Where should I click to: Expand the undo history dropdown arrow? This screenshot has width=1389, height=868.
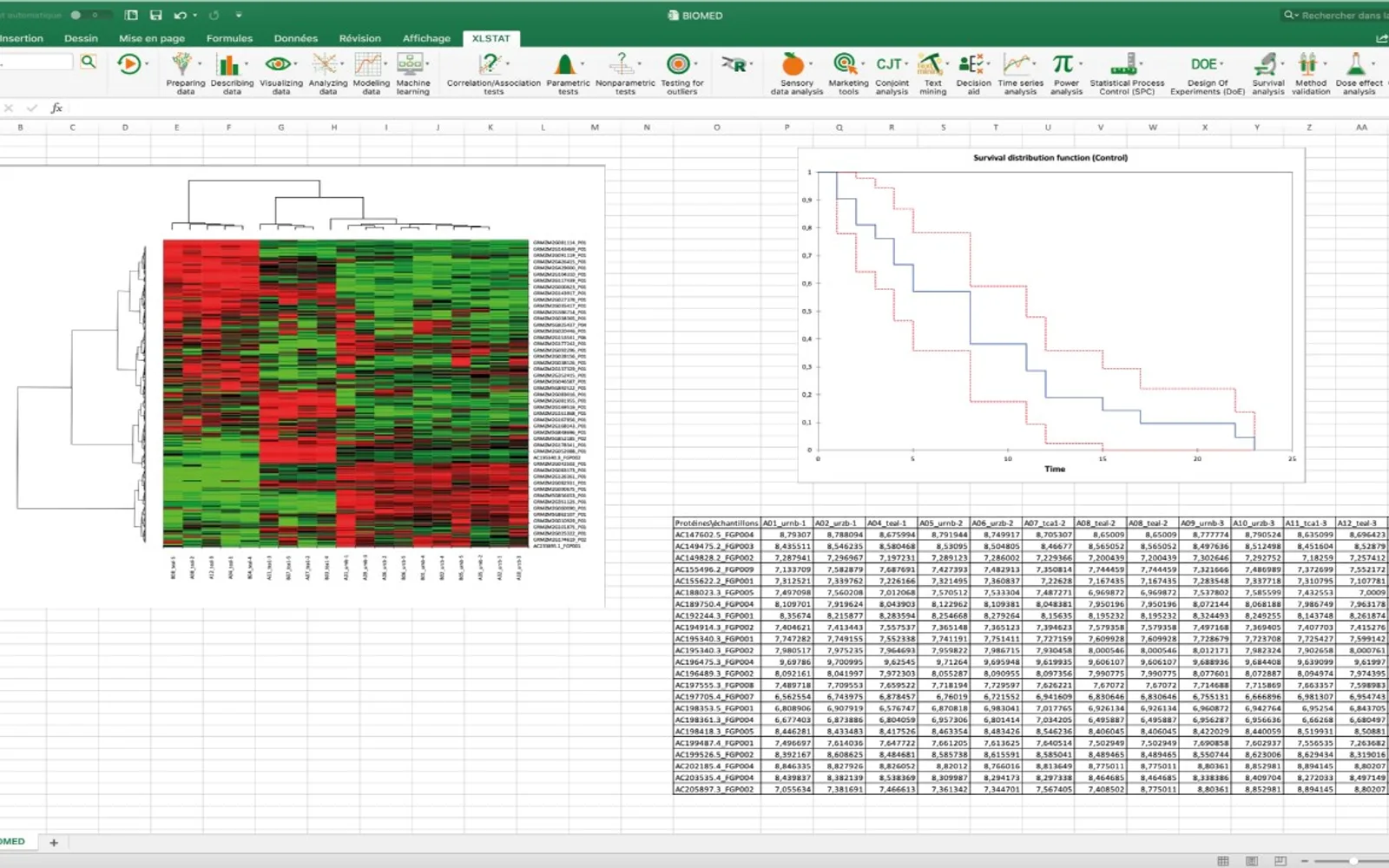[194, 15]
